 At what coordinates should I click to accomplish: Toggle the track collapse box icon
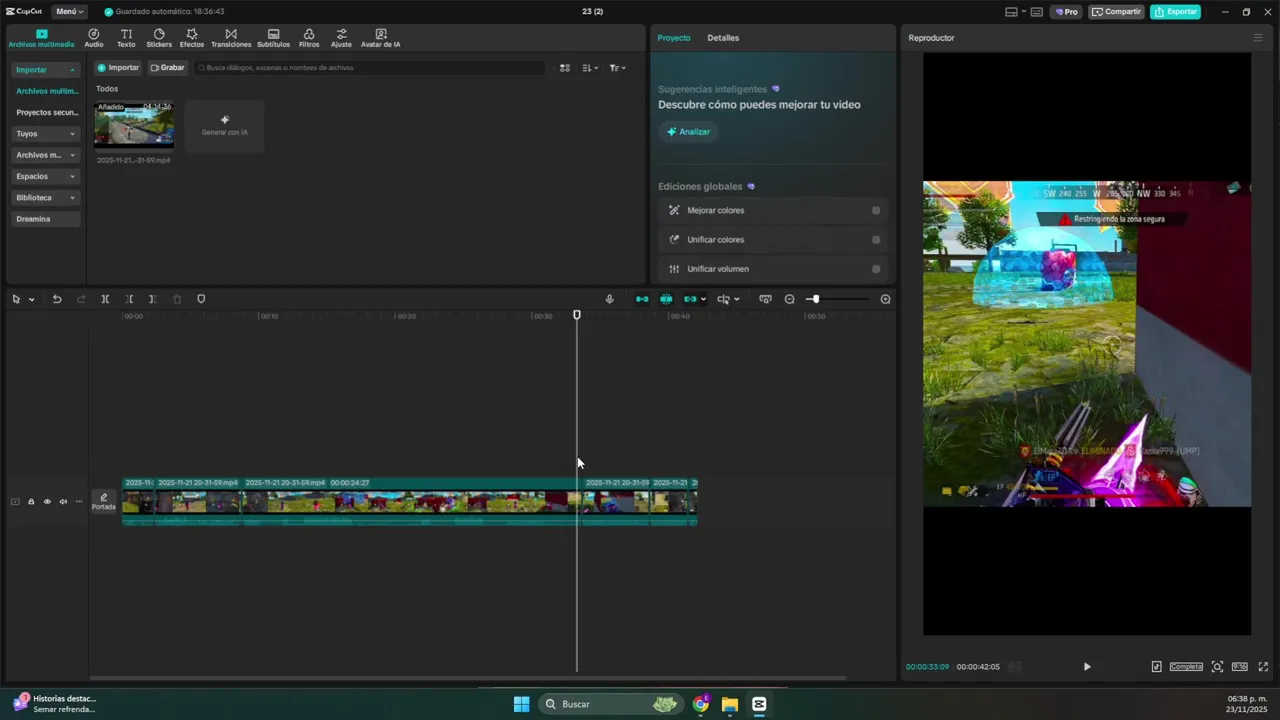[x=15, y=502]
